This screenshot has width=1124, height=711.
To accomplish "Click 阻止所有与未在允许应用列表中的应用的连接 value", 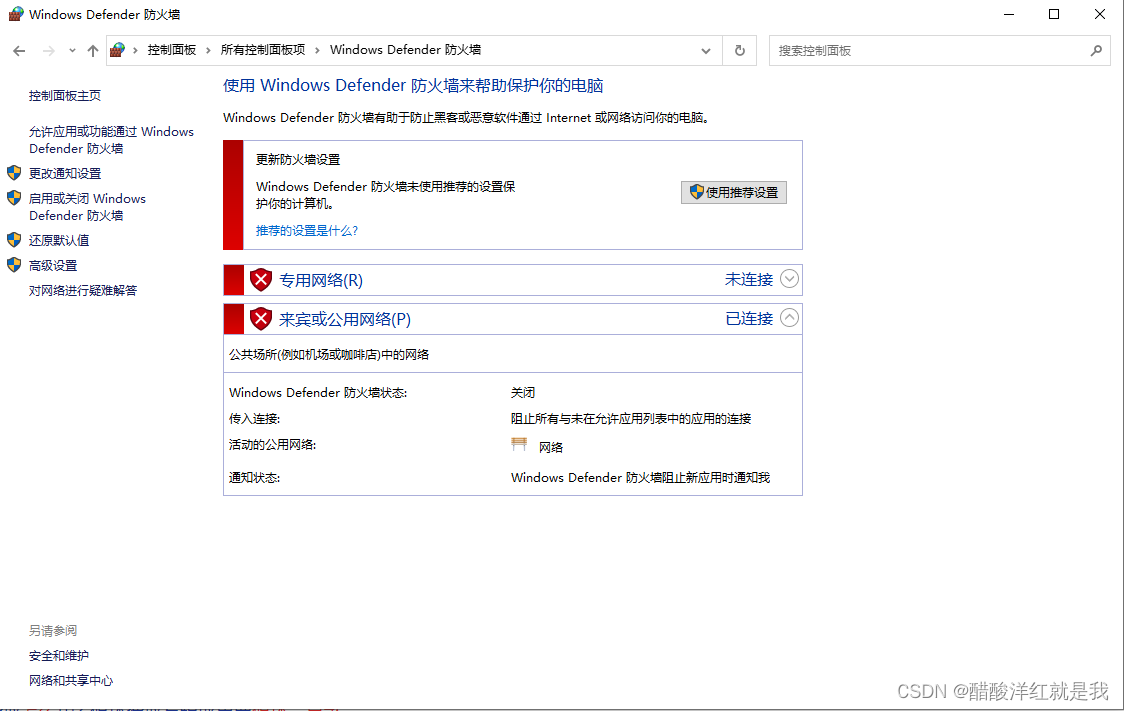I will click(x=631, y=419).
